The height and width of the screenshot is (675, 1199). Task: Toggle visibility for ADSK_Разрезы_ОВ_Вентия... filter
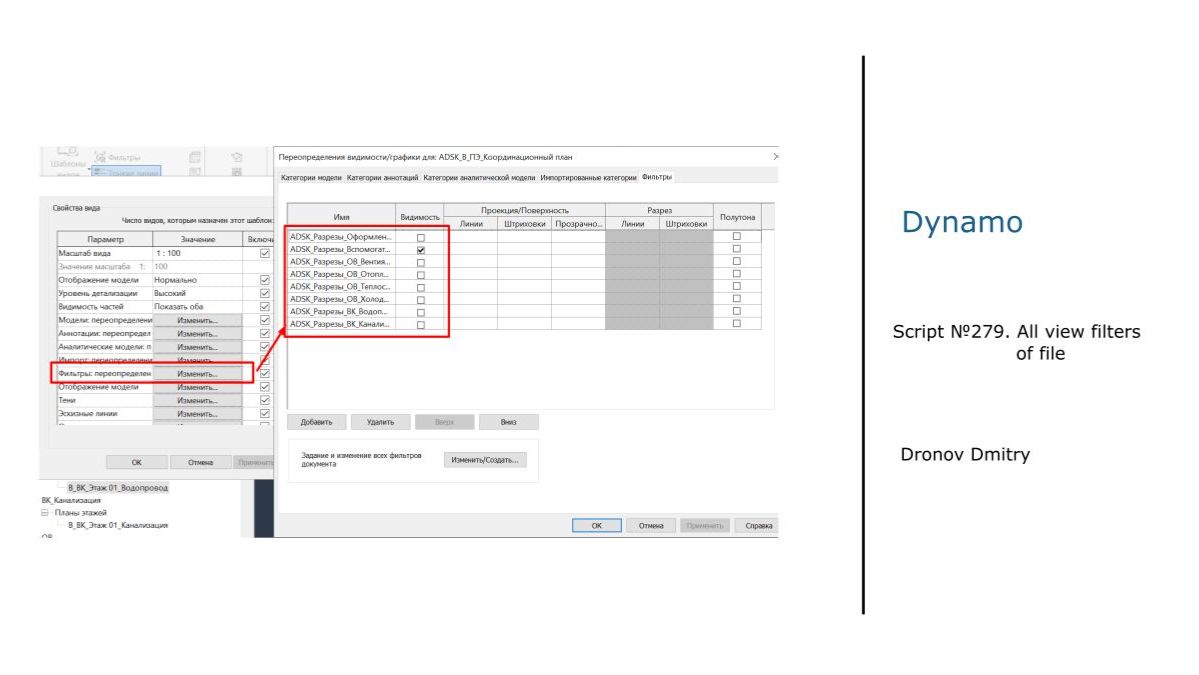tap(421, 262)
